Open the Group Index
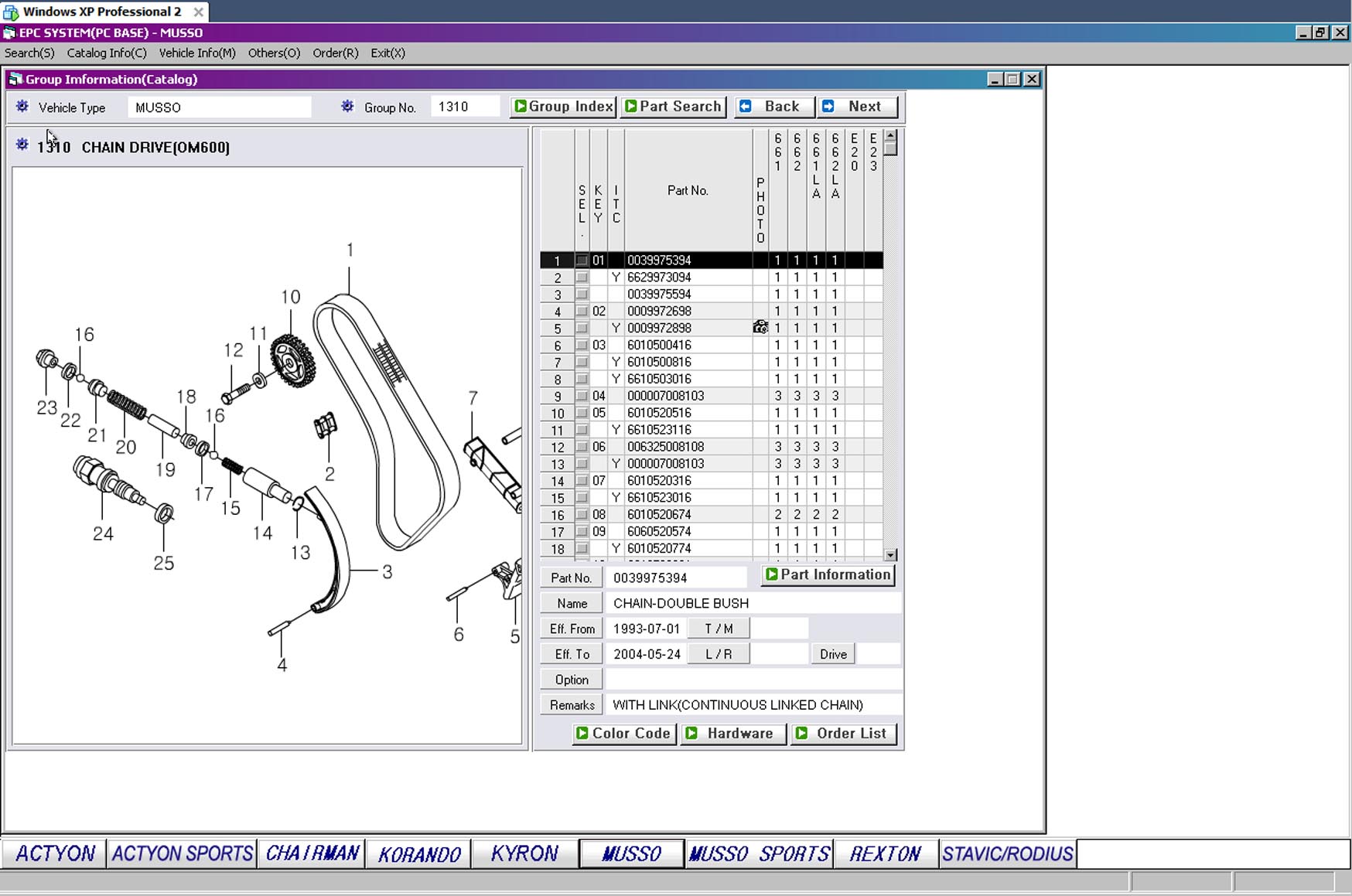Image resolution: width=1352 pixels, height=896 pixels. pyautogui.click(x=563, y=107)
